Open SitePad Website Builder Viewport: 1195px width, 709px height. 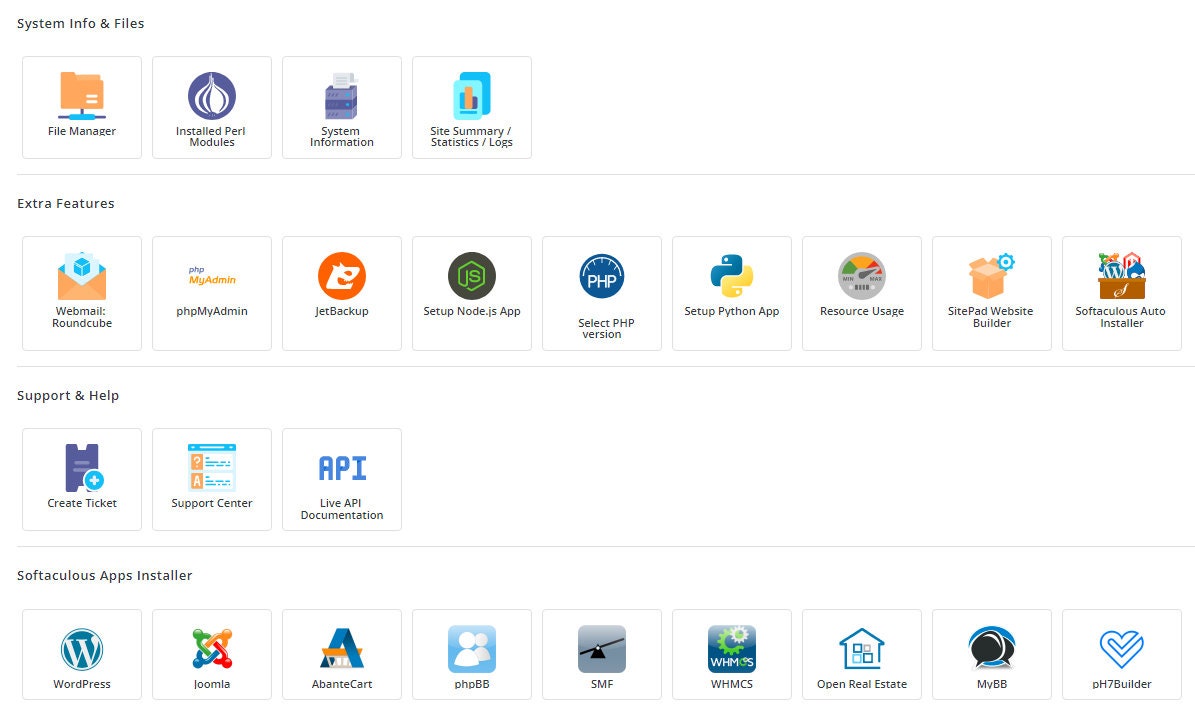coord(991,293)
